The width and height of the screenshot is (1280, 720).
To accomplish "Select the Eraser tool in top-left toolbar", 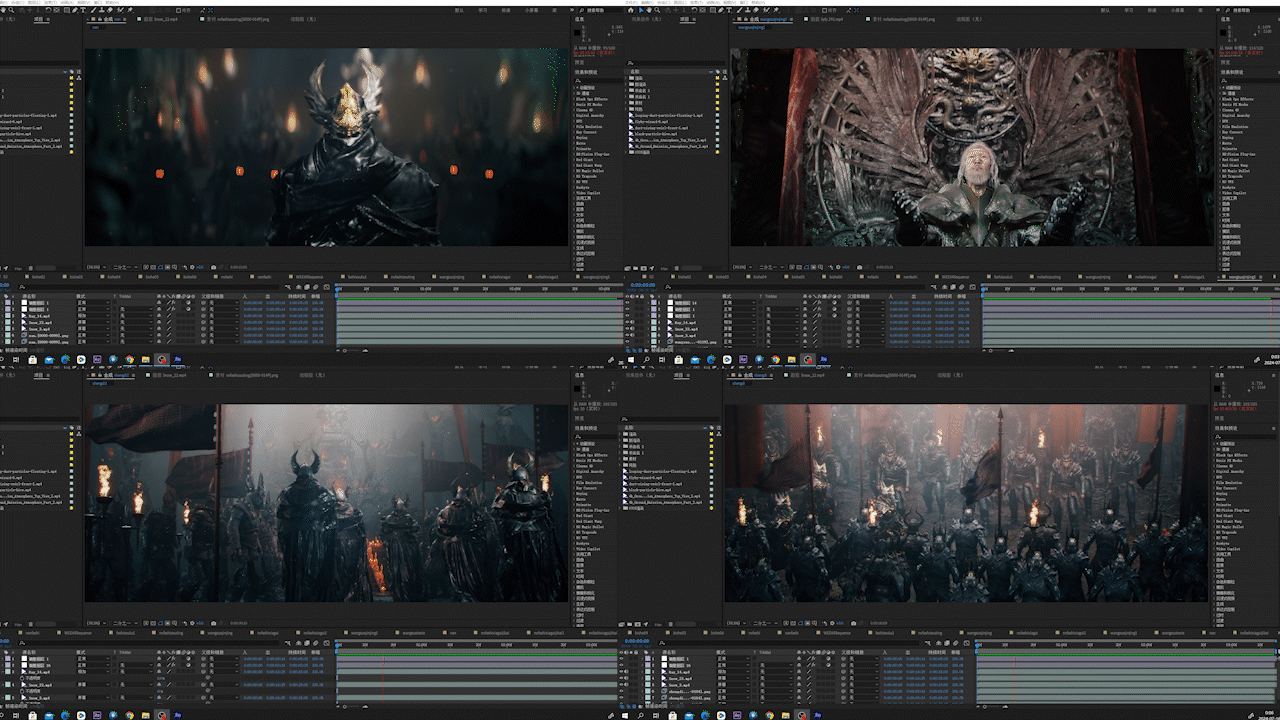I will pyautogui.click(x=109, y=10).
